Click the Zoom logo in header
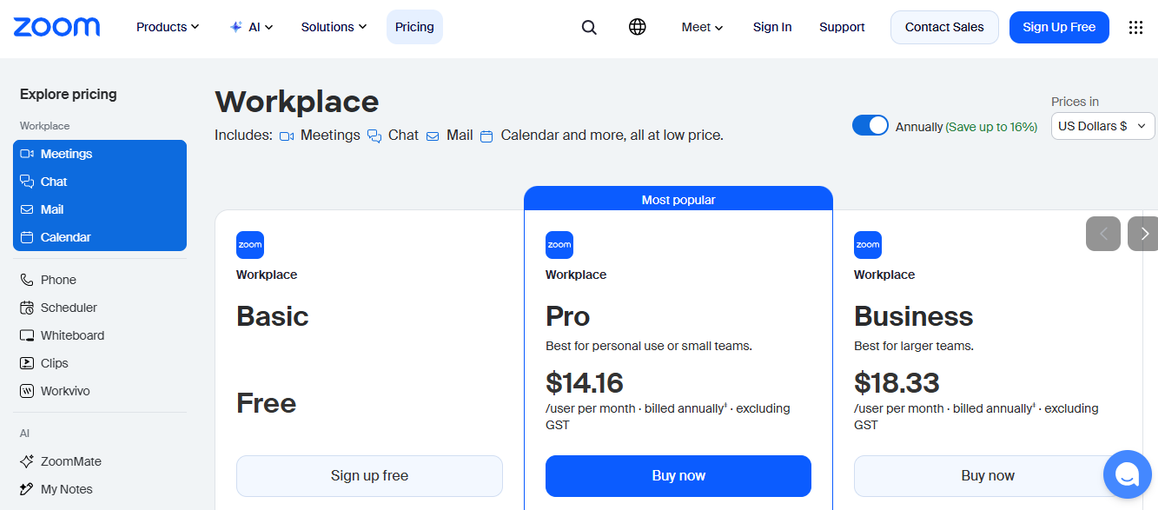Viewport: 1158px width, 510px height. point(56,27)
